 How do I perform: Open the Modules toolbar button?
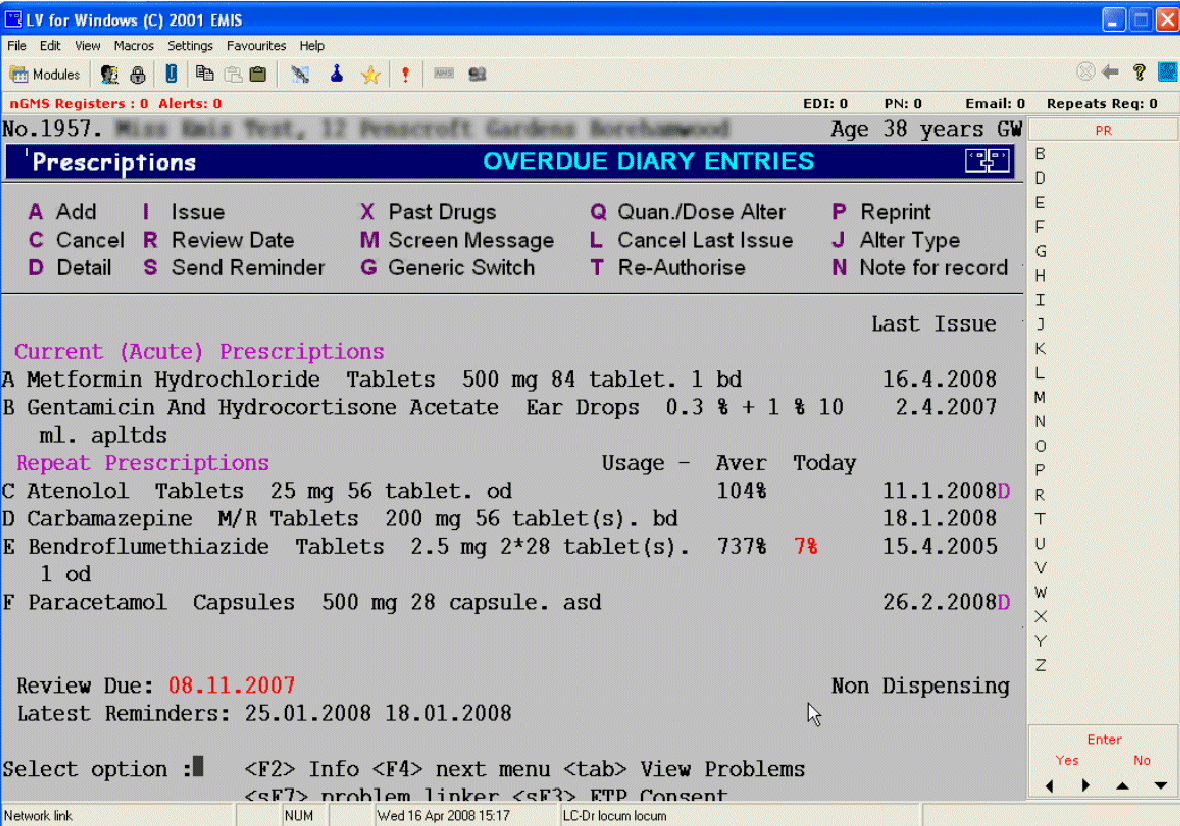pos(45,74)
